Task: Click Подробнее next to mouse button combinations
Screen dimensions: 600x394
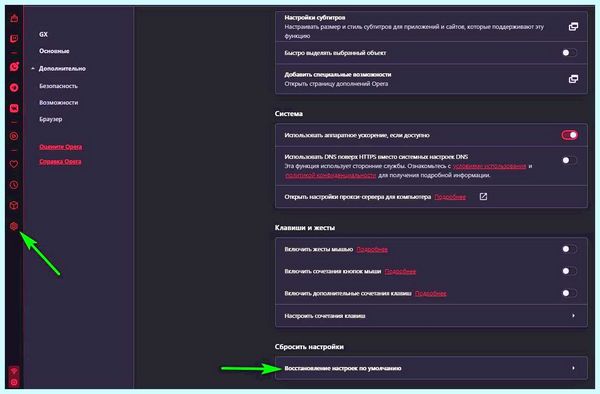Action: click(400, 272)
